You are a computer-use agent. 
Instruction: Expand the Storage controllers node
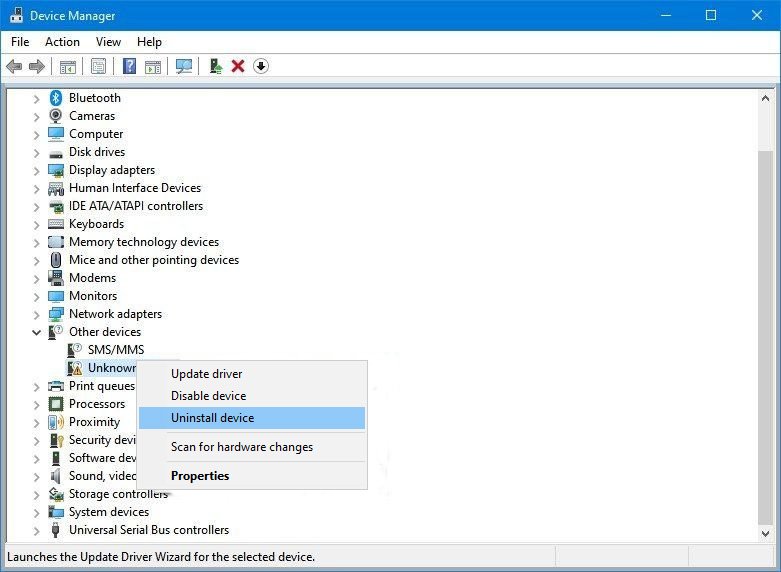point(36,495)
